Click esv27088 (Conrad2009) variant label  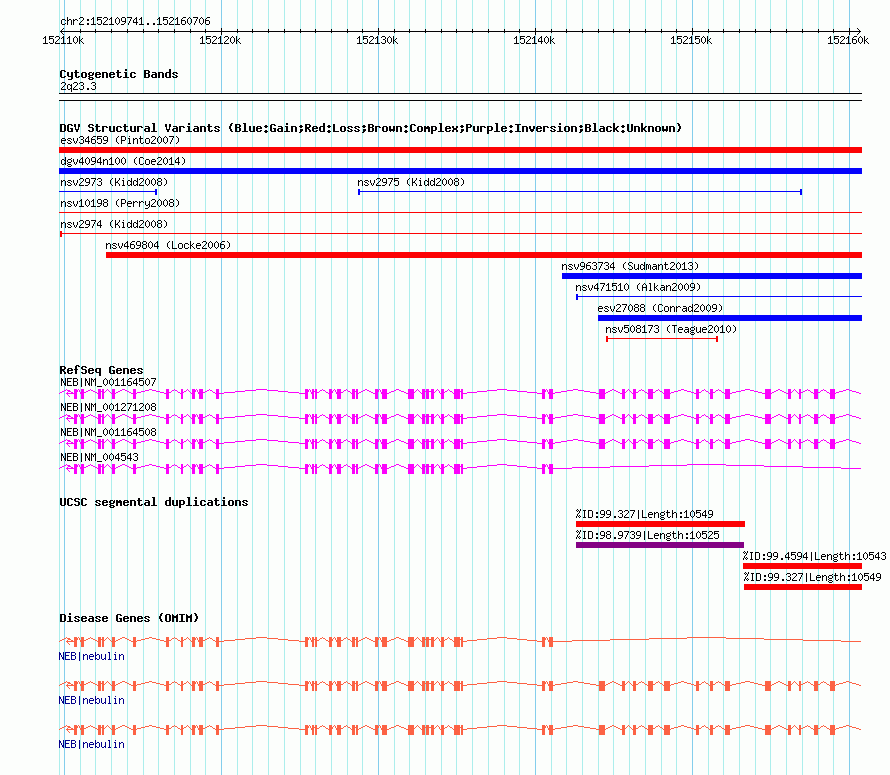660,308
